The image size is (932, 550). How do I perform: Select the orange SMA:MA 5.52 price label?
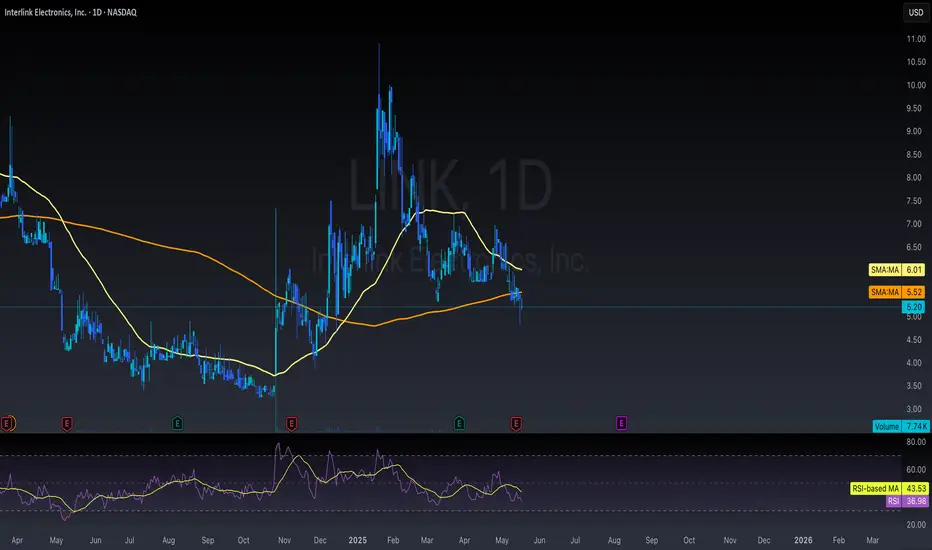[x=896, y=292]
